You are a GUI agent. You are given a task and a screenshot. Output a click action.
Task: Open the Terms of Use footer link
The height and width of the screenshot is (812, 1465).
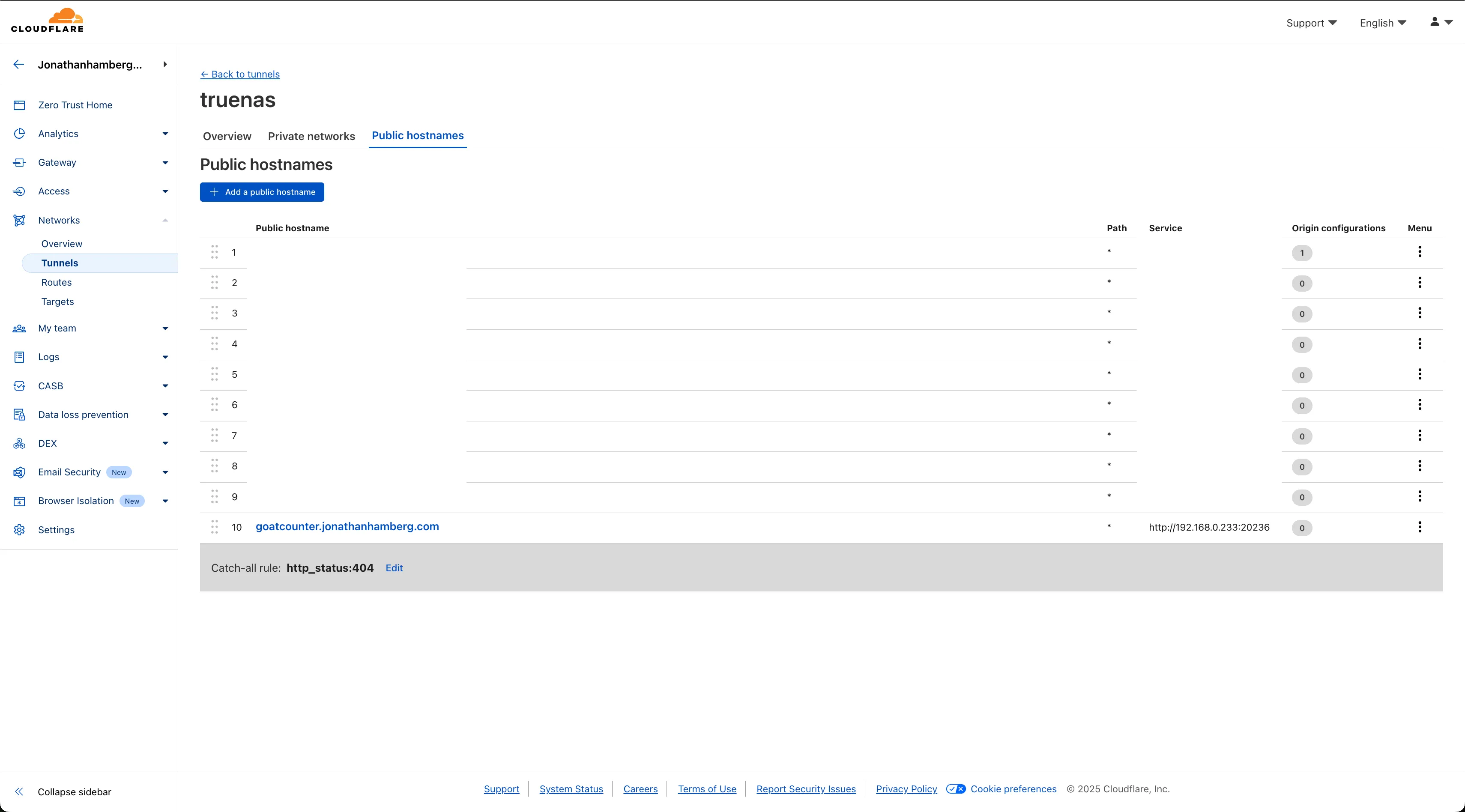707,789
